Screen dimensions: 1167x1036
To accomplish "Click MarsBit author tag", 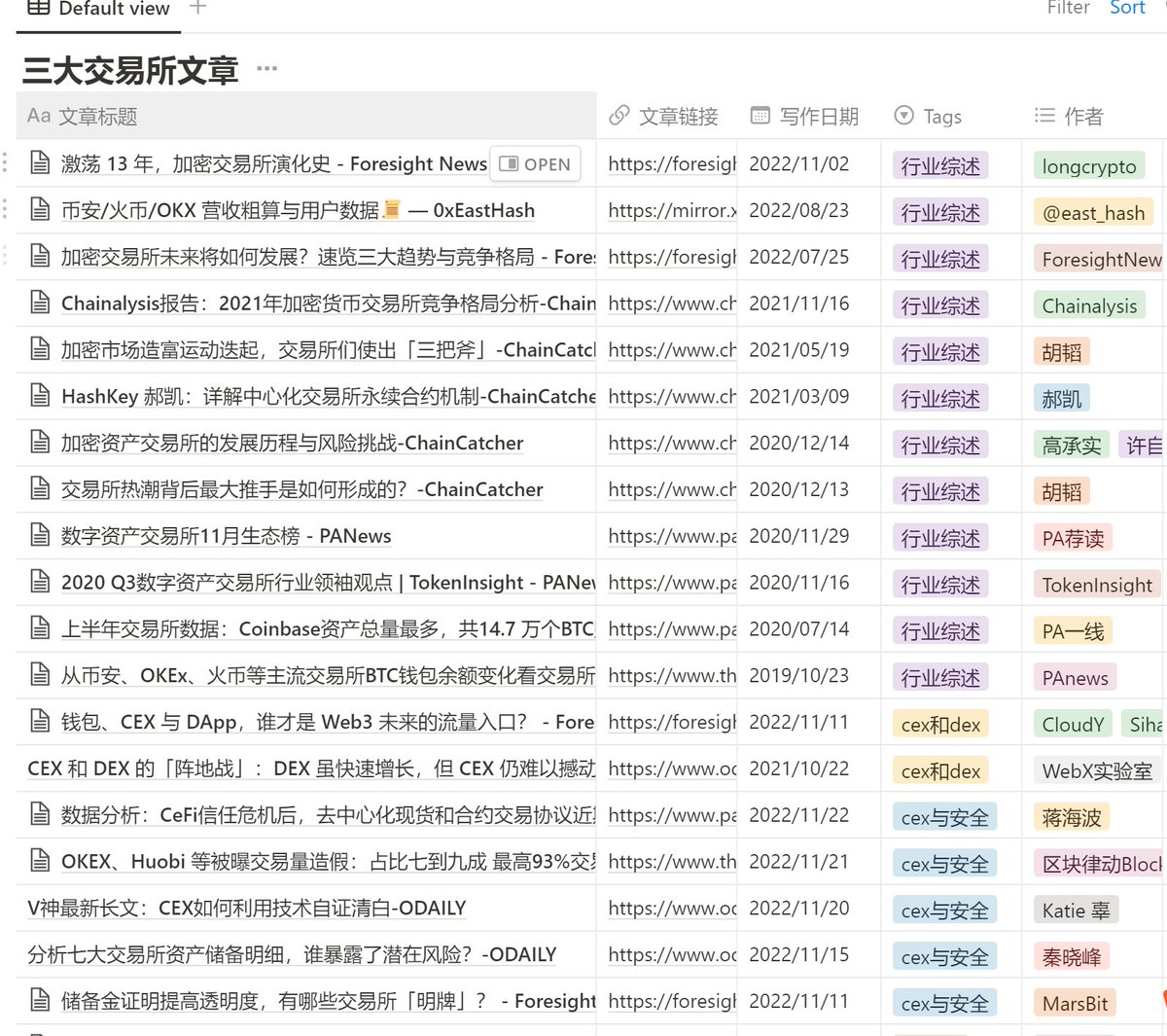I will pyautogui.click(x=1075, y=1004).
